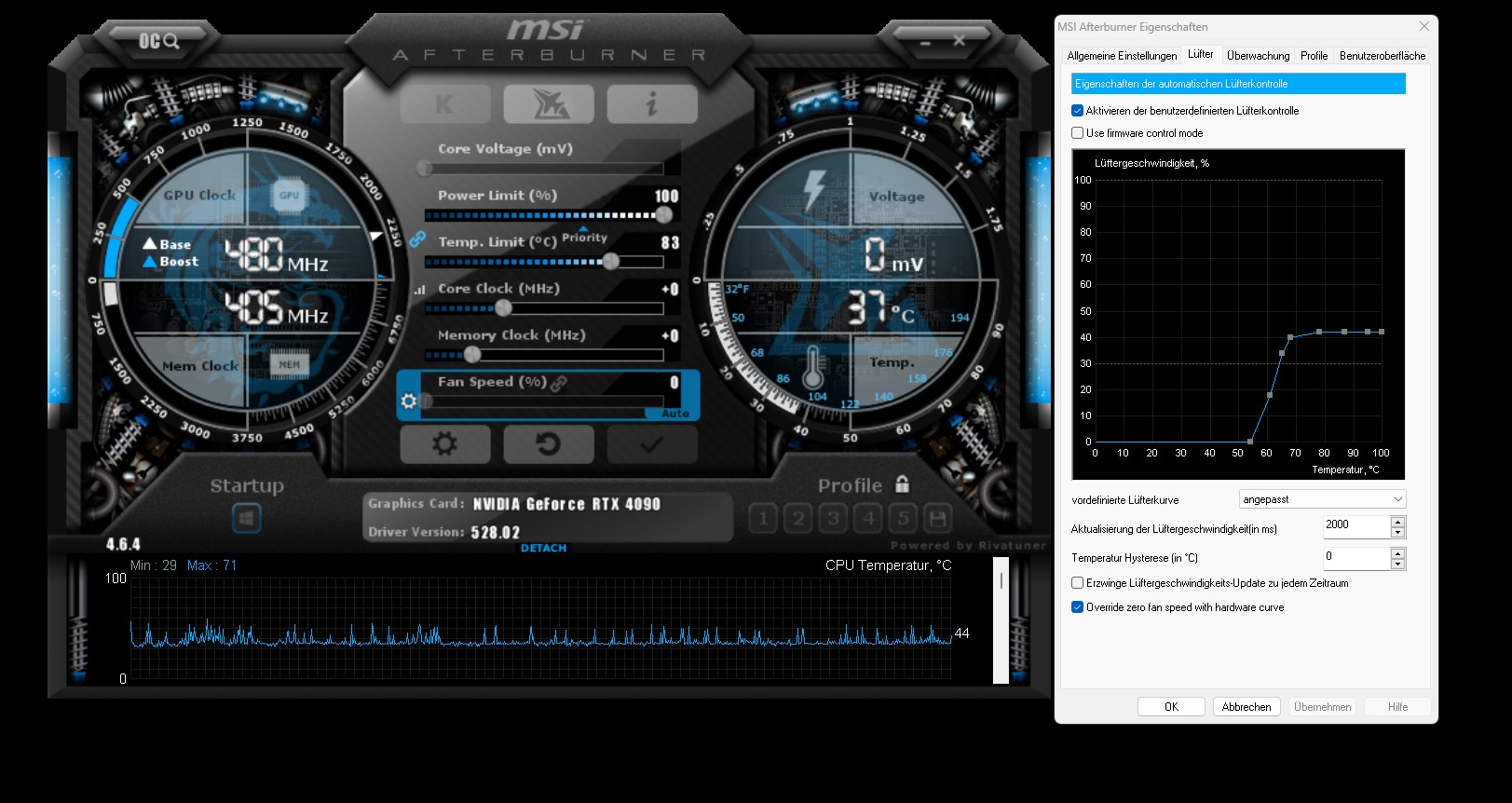Toggle the profile lock icon
1512x803 pixels.
pyautogui.click(x=902, y=483)
